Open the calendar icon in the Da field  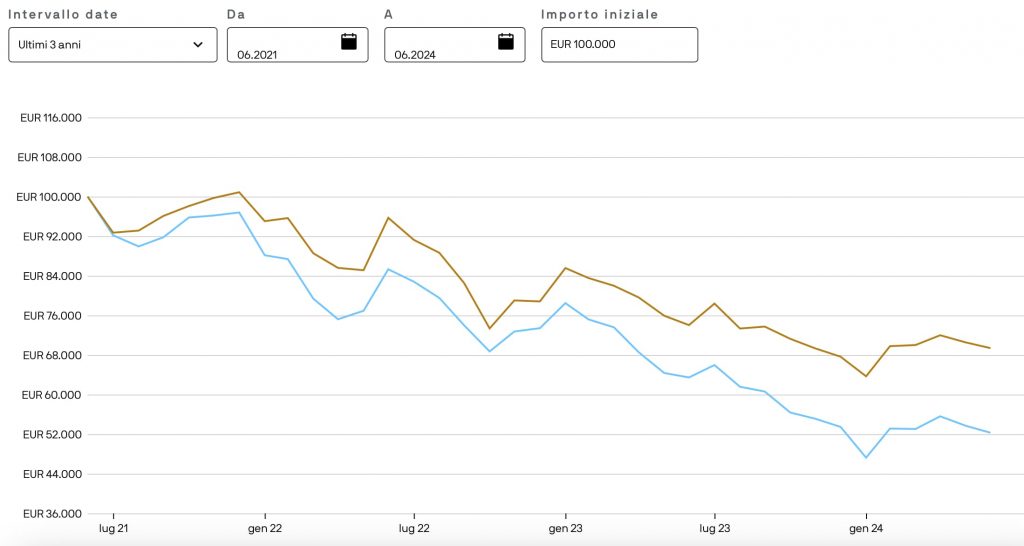pos(348,42)
